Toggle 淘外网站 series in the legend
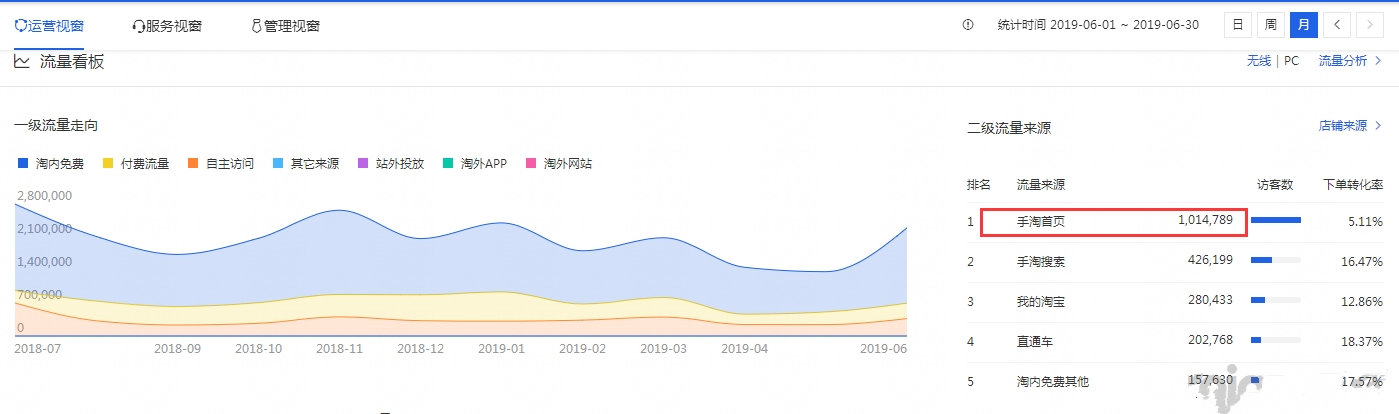 coord(560,163)
